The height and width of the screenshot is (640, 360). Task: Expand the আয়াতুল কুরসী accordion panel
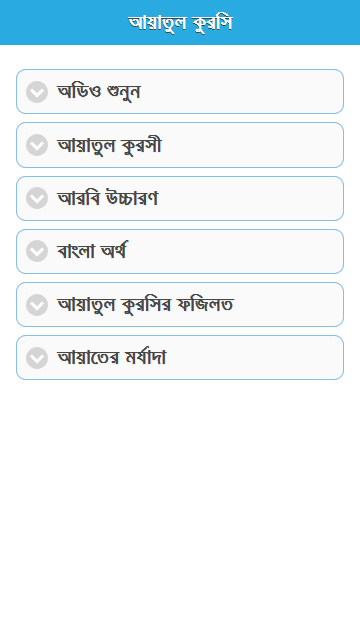click(x=180, y=145)
